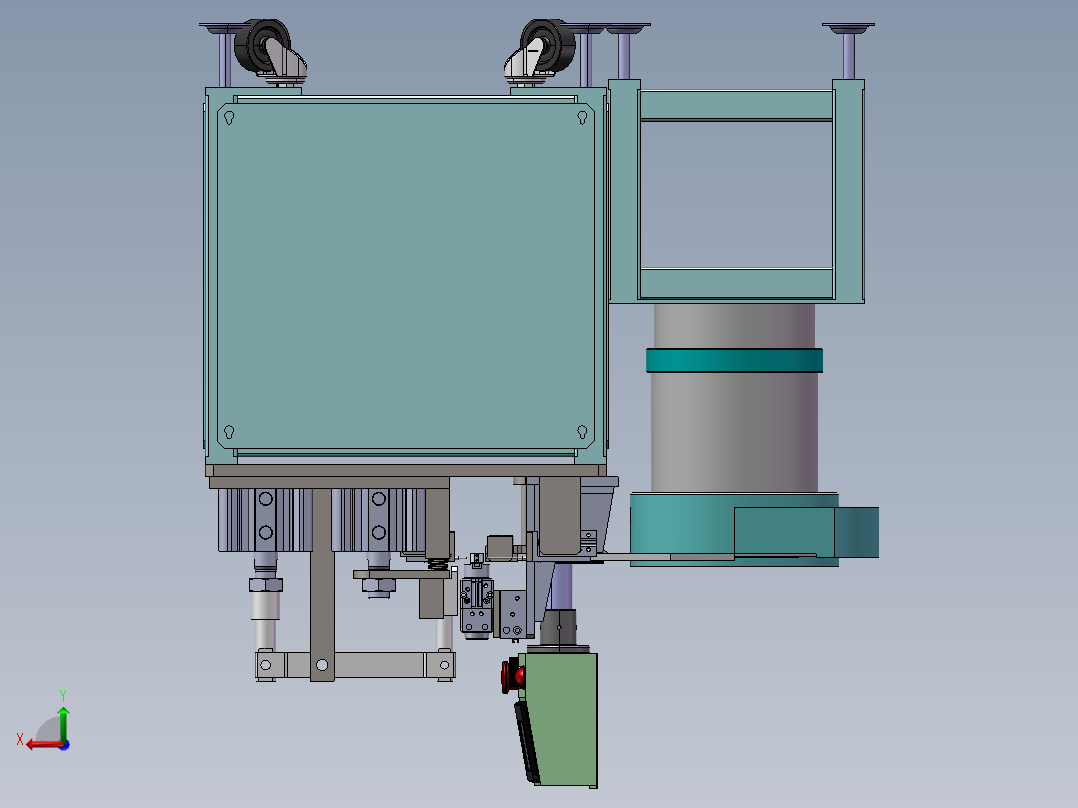Select the top-left keyhole slot of the cabinet panel
Screen dimensions: 1078x808
click(x=230, y=118)
